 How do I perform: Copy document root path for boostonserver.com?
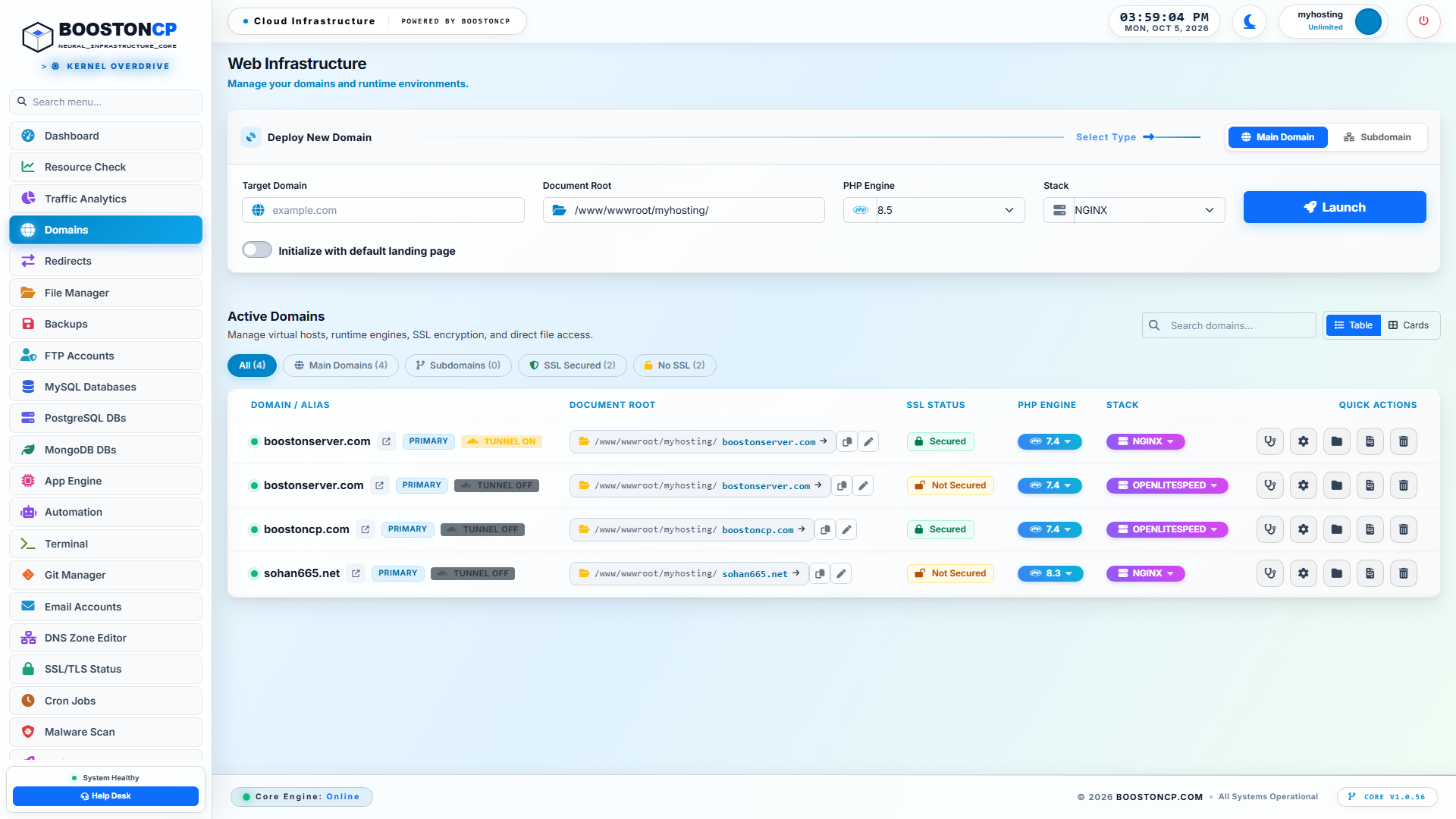click(x=847, y=441)
